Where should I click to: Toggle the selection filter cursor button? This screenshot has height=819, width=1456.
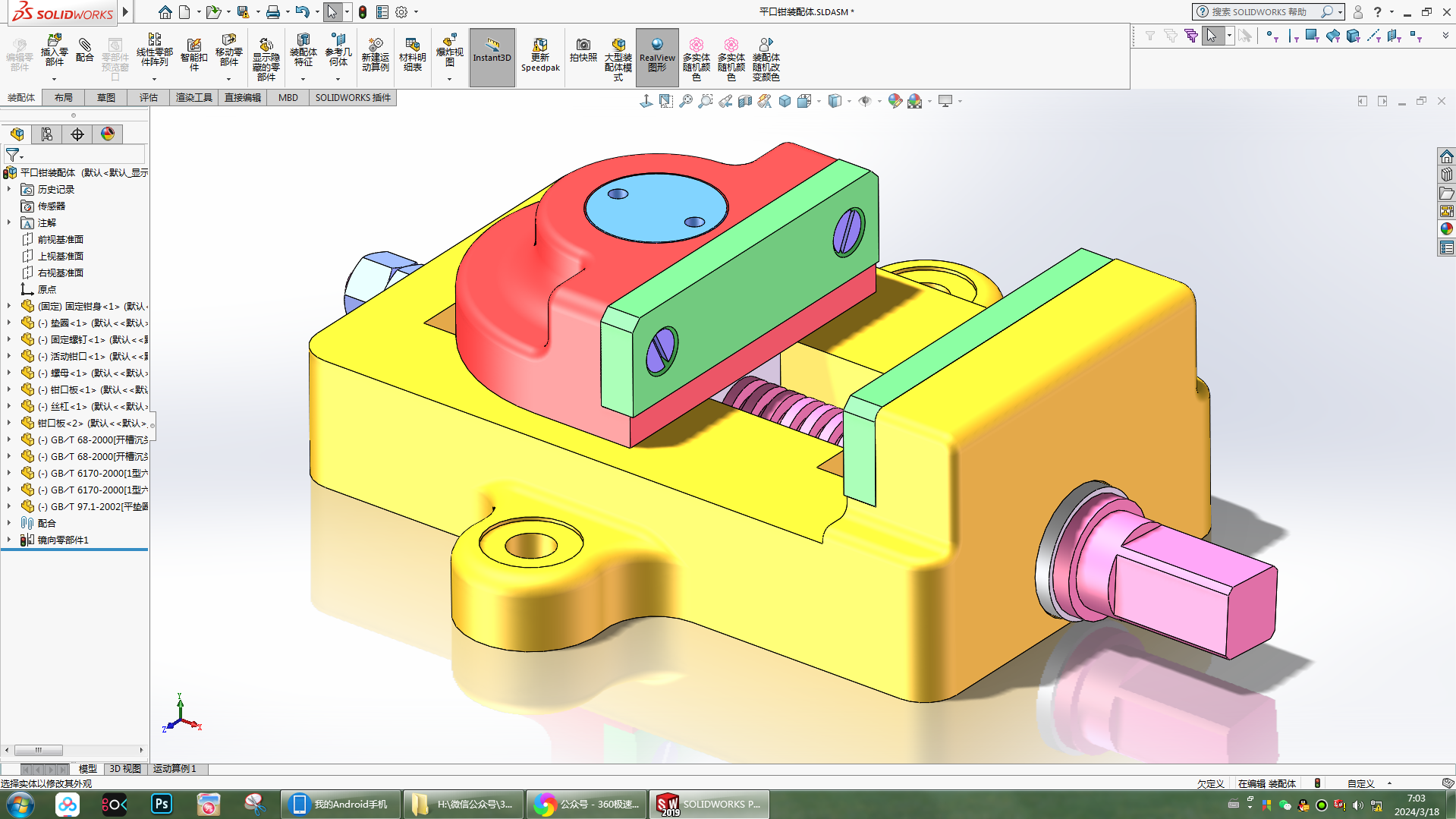[x=1212, y=36]
